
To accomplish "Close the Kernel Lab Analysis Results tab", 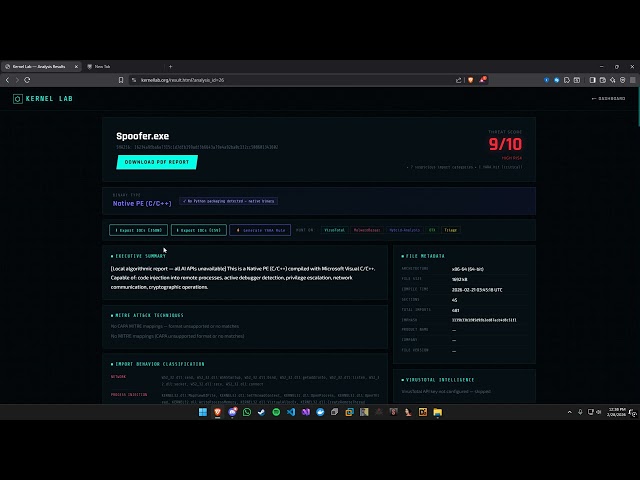I will [76, 67].
